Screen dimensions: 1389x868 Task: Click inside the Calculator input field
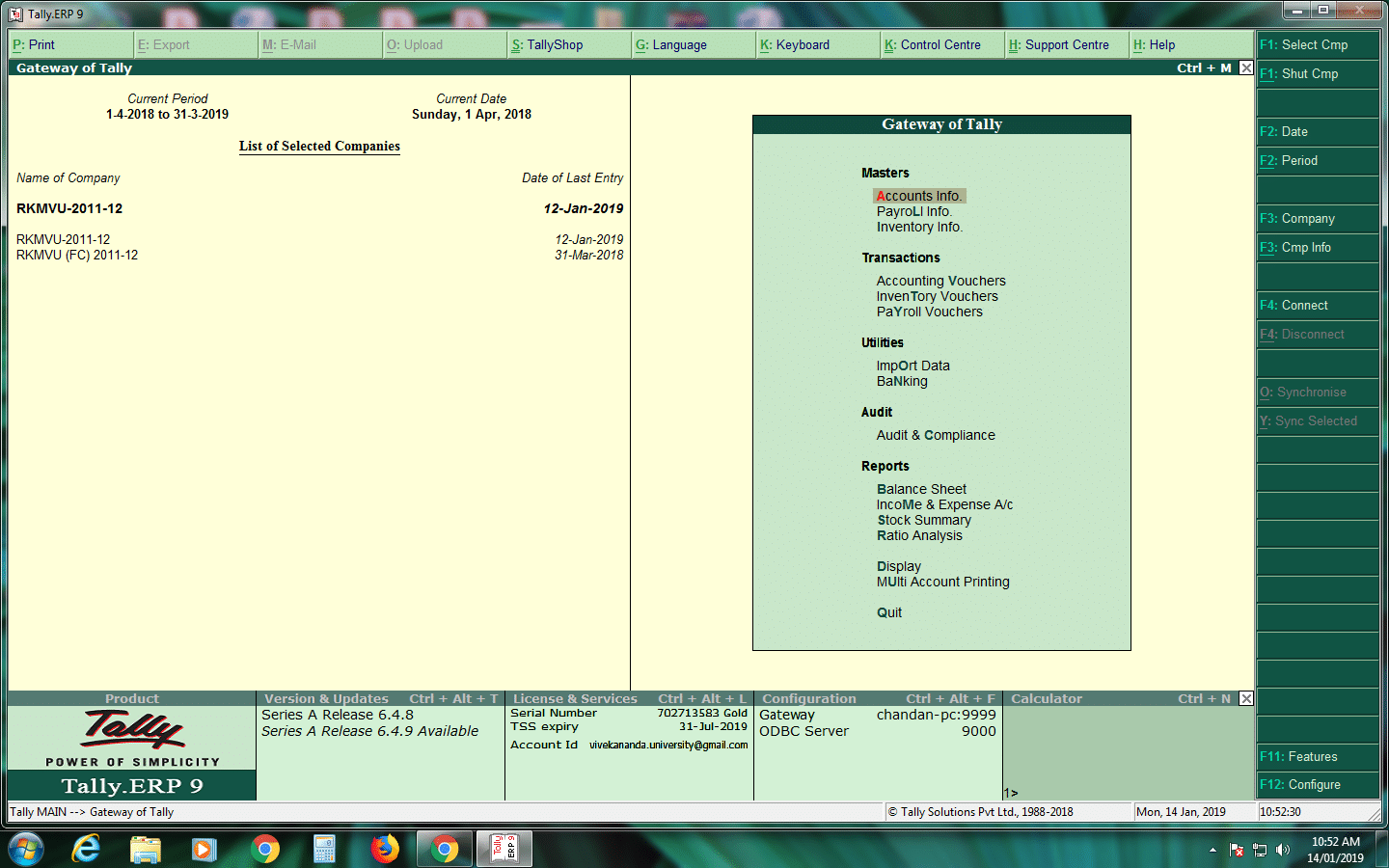[x=1109, y=792]
